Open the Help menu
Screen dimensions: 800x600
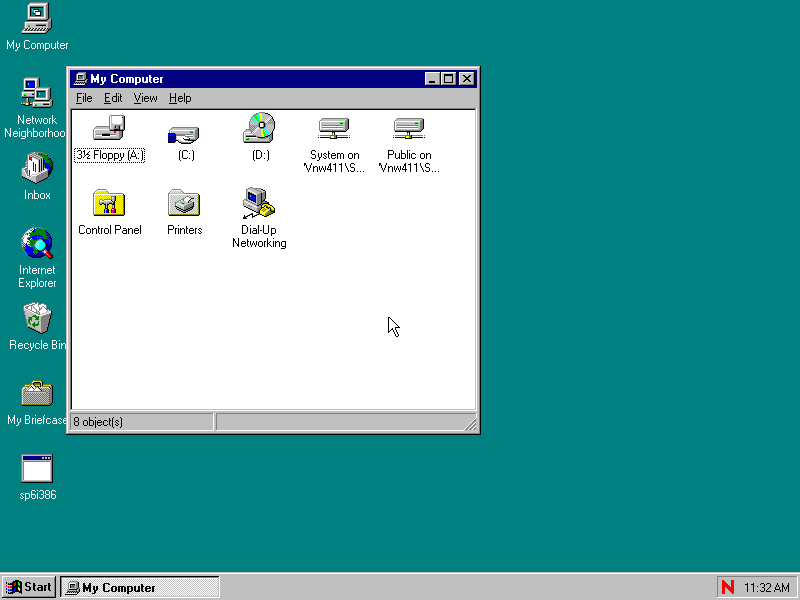[180, 98]
